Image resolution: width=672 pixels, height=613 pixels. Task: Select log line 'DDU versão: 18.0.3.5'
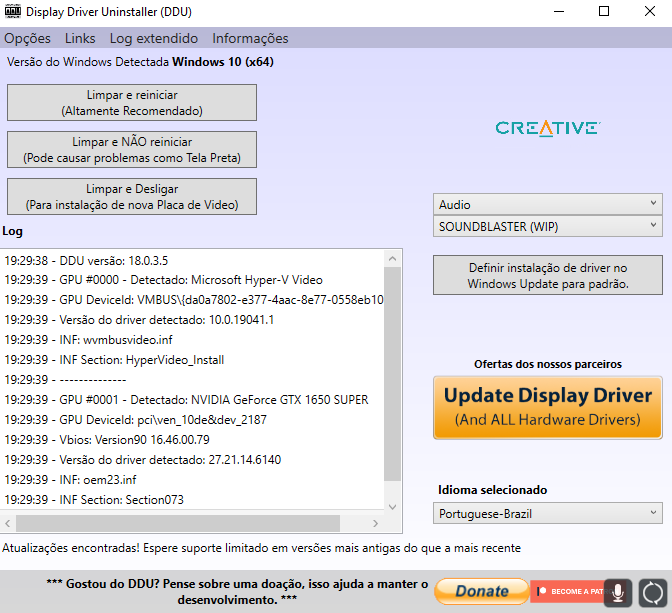(x=86, y=261)
